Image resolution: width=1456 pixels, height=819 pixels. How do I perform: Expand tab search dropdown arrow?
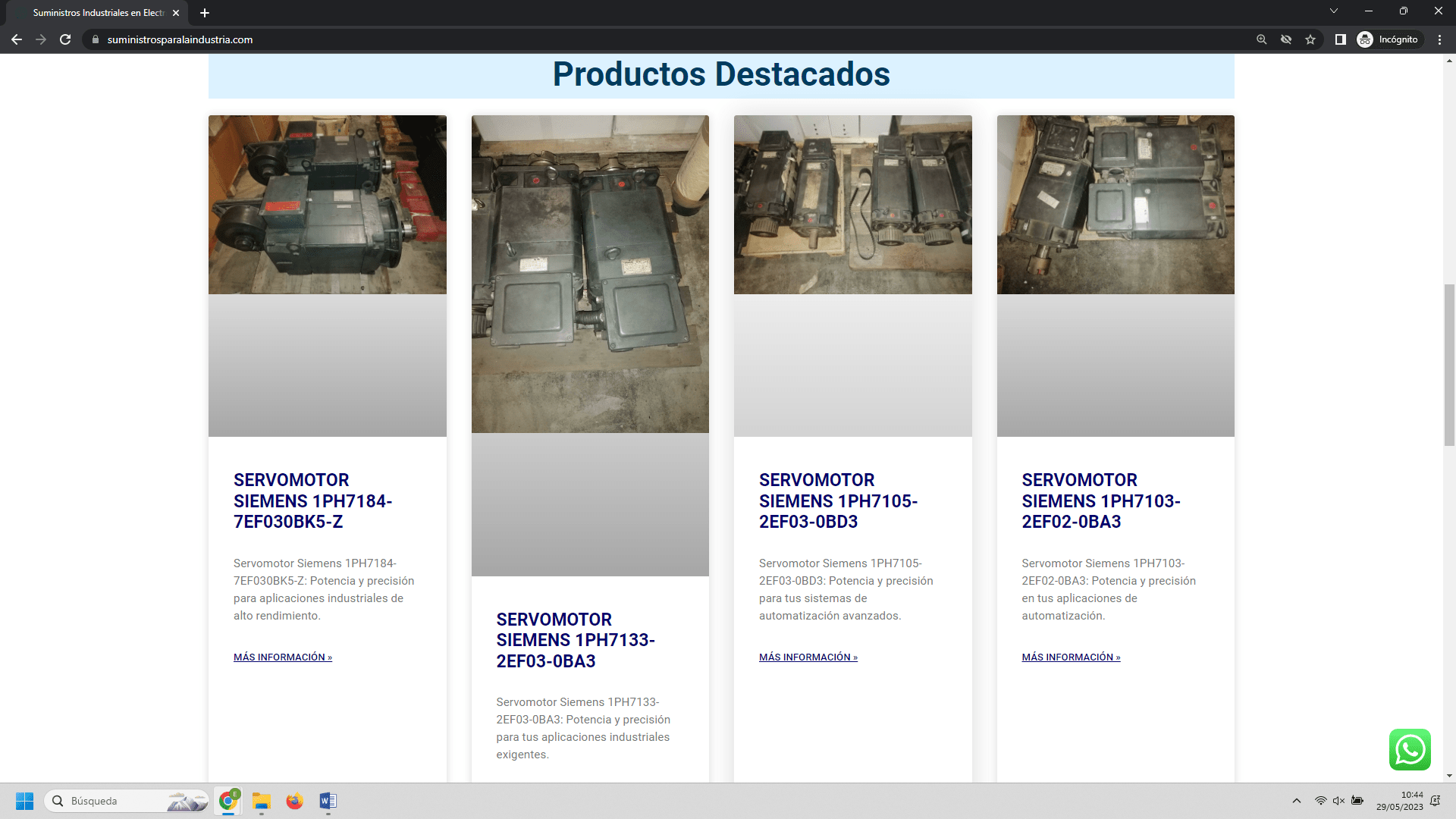click(1334, 11)
